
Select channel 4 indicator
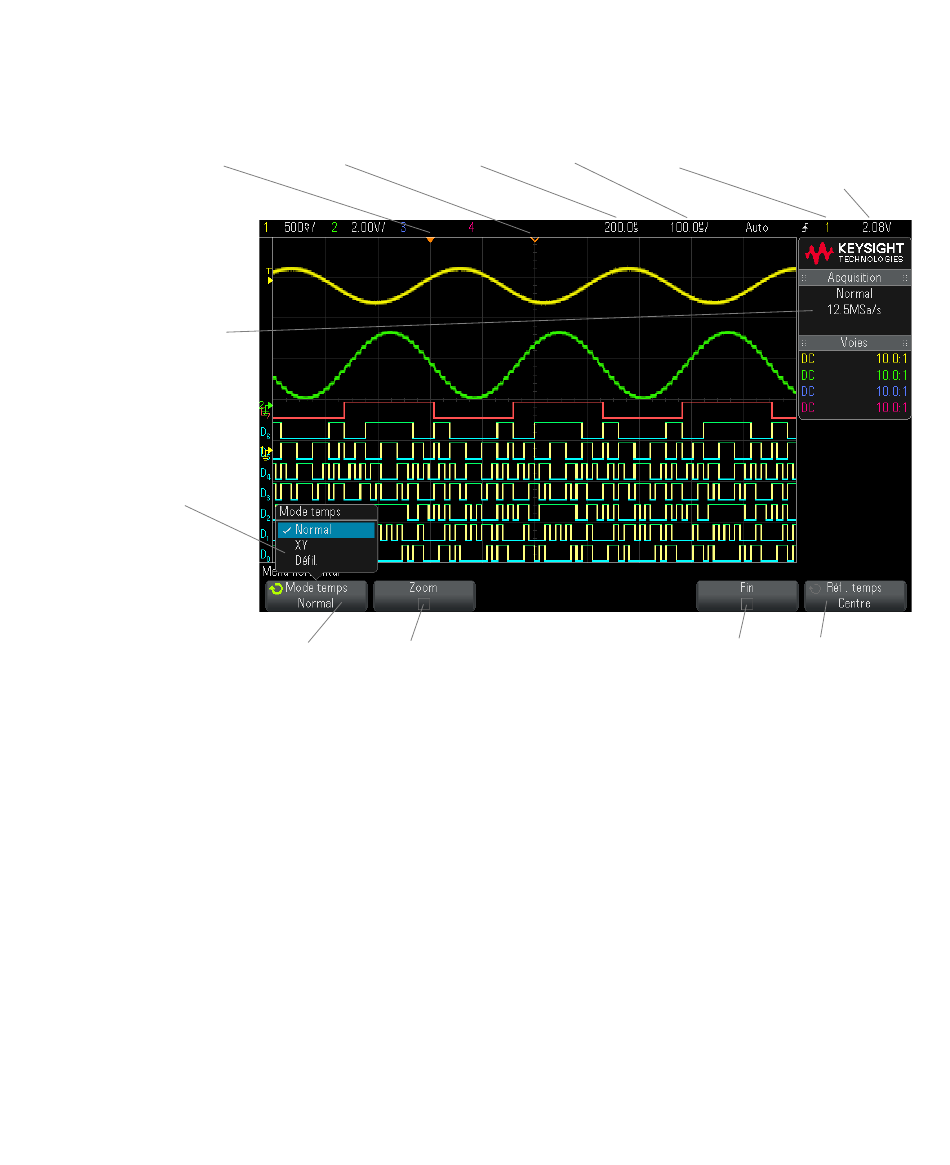(x=471, y=227)
